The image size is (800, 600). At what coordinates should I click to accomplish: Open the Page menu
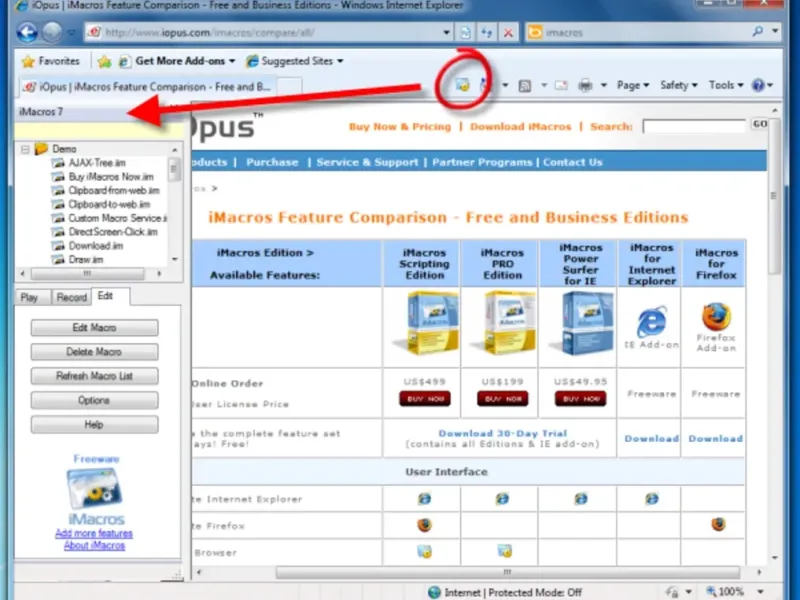[633, 85]
